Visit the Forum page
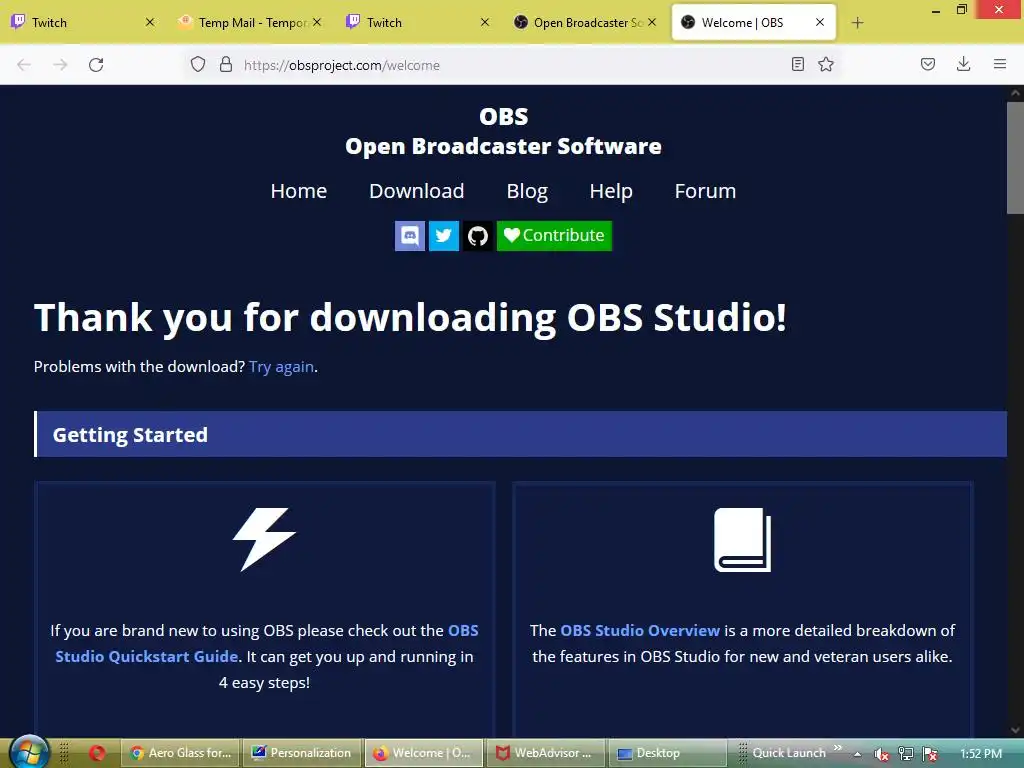The width and height of the screenshot is (1024, 768). (x=705, y=191)
